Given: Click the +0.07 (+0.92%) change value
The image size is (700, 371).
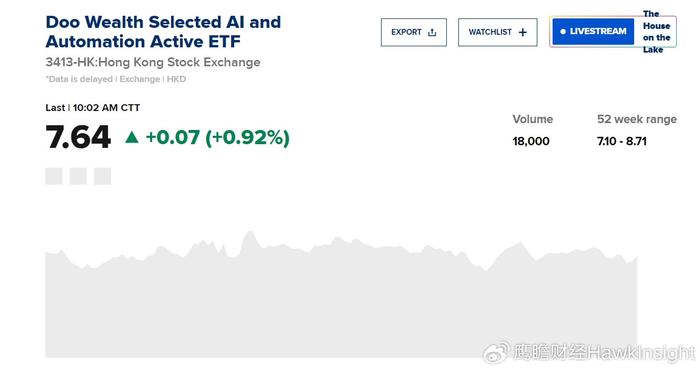Looking at the screenshot, I should 217,137.
